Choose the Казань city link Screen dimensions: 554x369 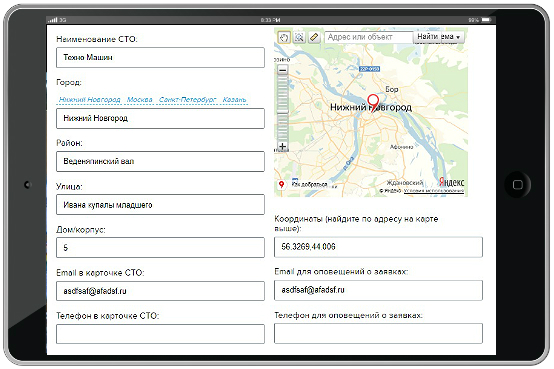pos(234,100)
